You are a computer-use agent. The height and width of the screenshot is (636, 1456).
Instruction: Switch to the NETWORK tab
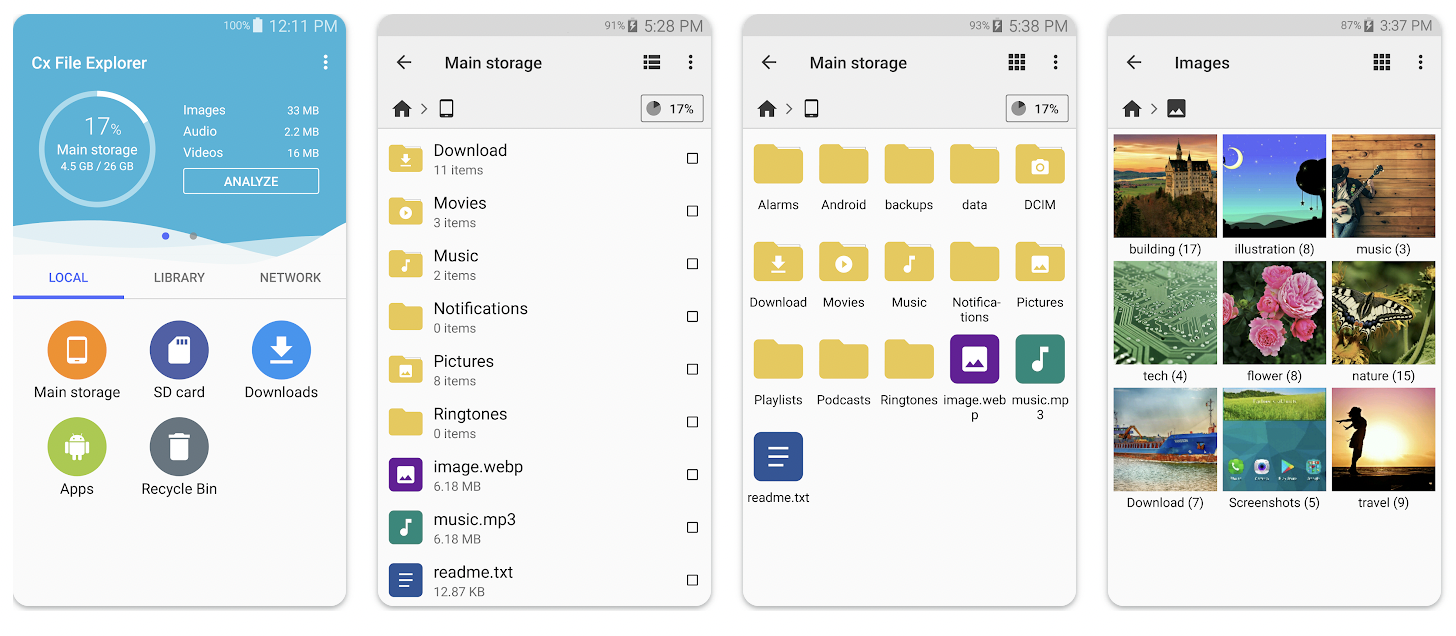click(290, 278)
